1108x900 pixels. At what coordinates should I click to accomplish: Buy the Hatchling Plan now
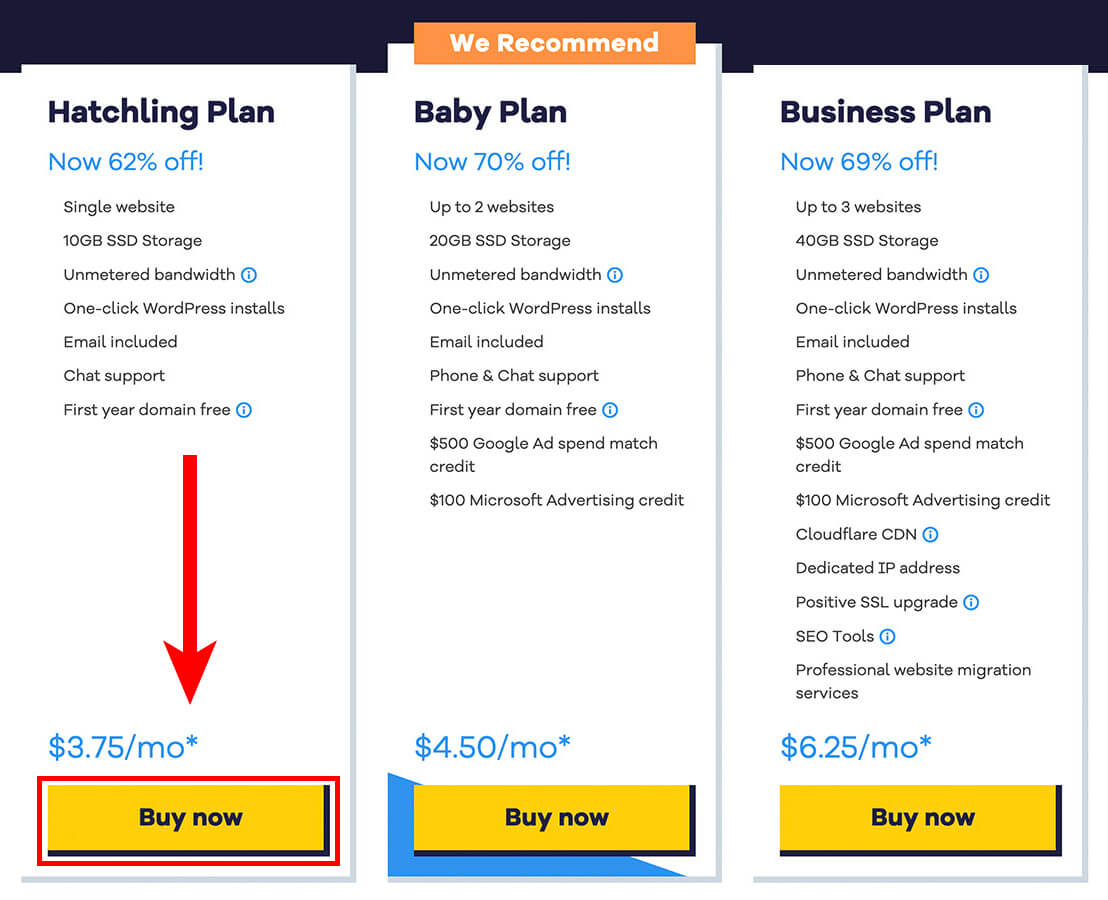189,818
